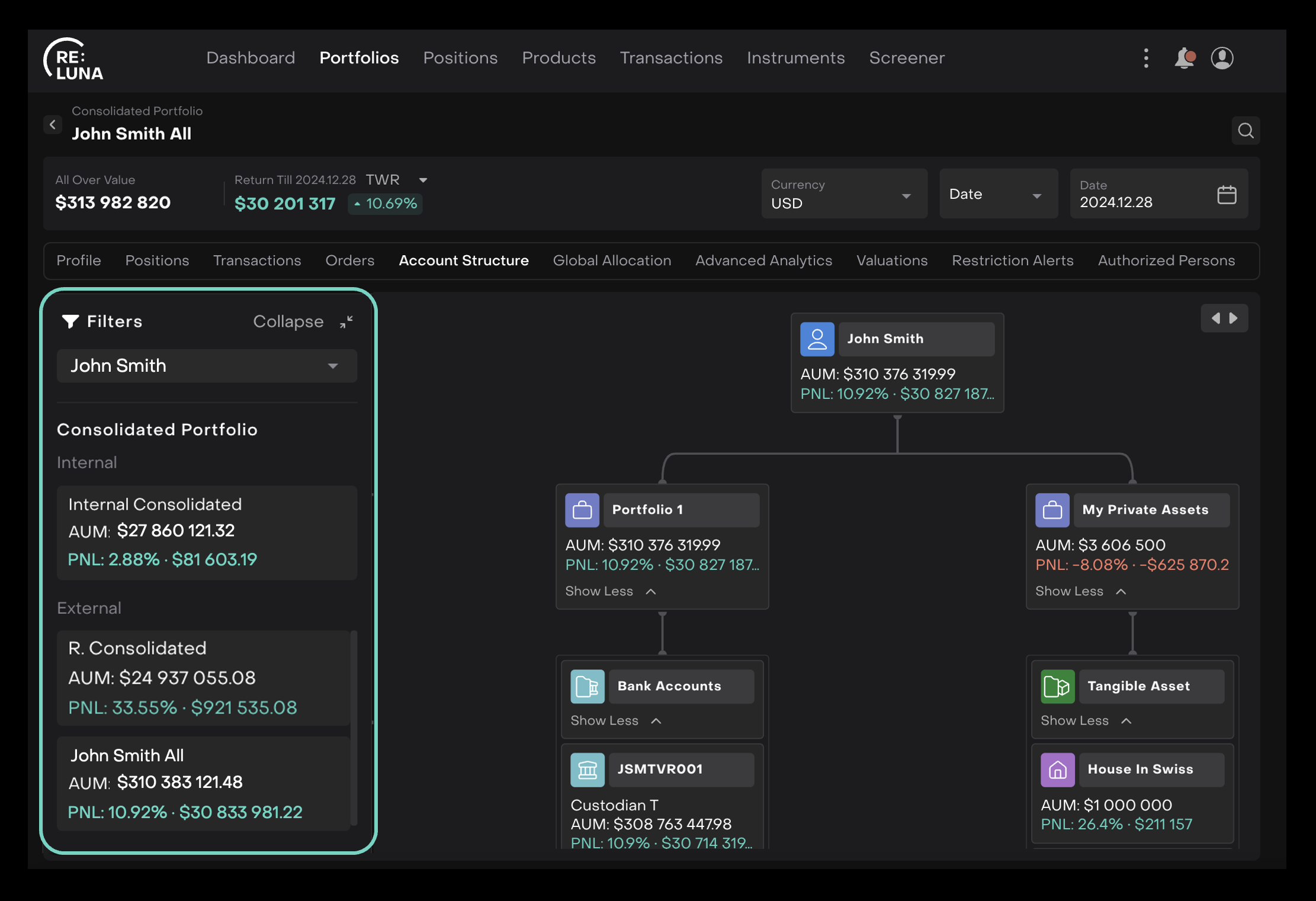Click the back arrow beside John Smith All

click(53, 125)
